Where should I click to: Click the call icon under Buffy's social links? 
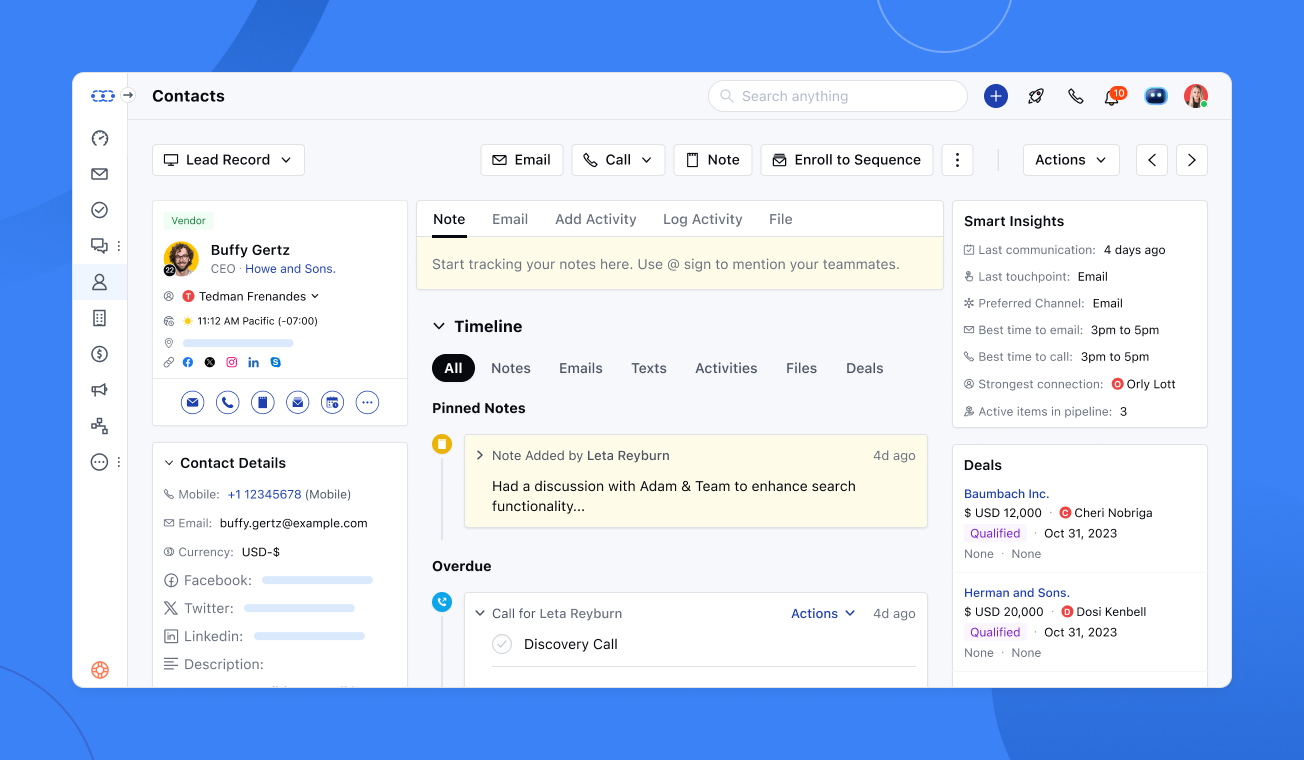click(227, 401)
